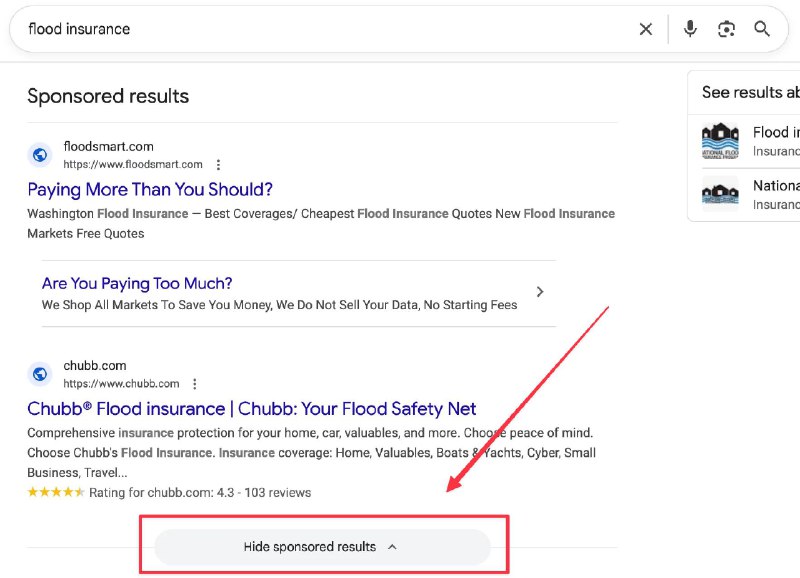Viewport: 800px width, 578px height.
Task: Open Google Lens image search
Action: (727, 29)
